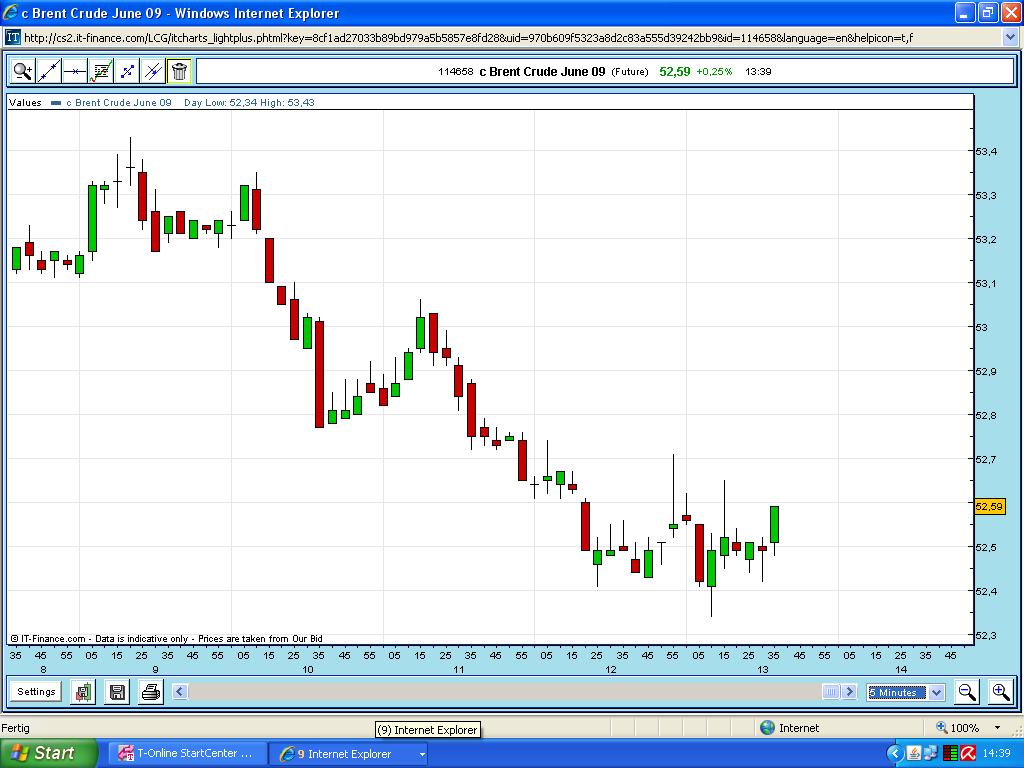
Task: Switch to T-Online StartCenter taskbar item
Action: tap(187, 754)
